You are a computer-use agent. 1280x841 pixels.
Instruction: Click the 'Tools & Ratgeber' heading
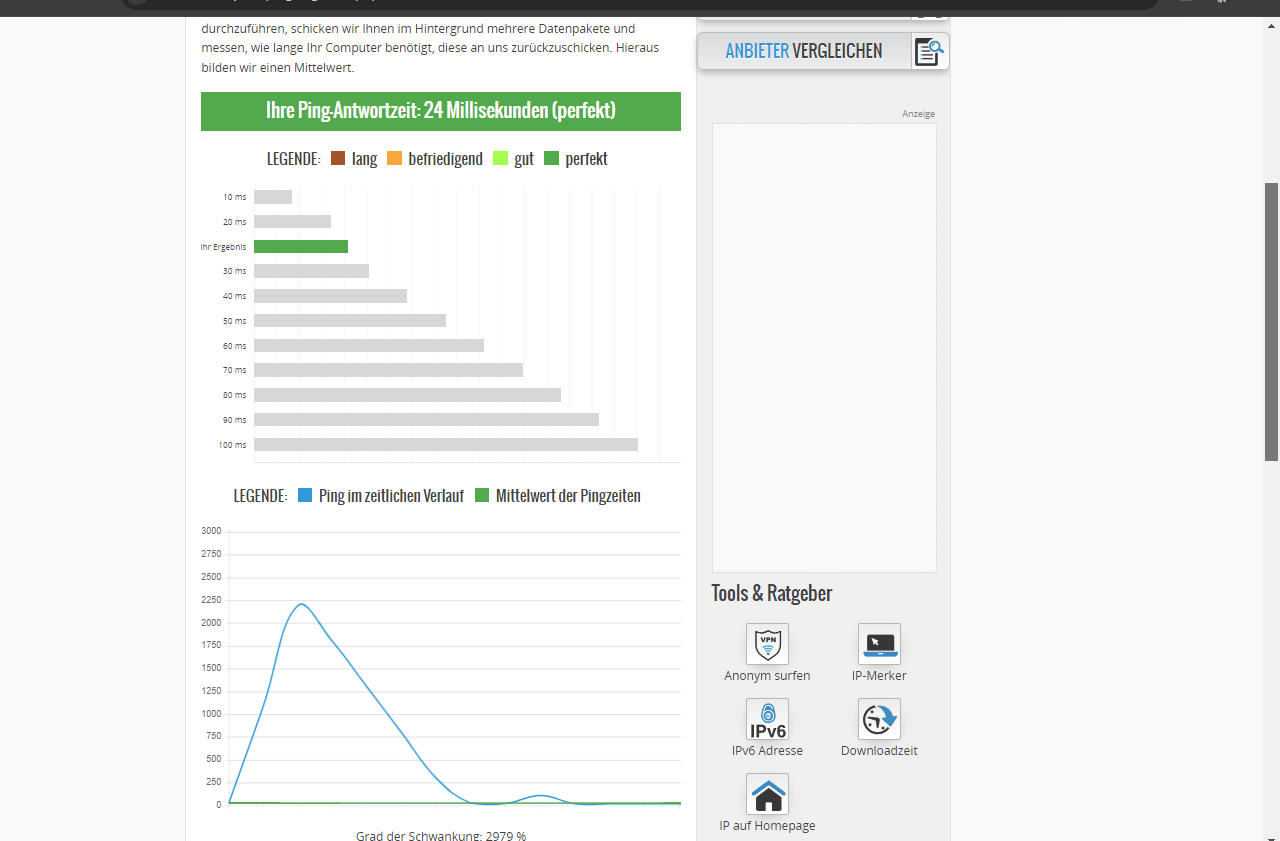pyautogui.click(x=772, y=593)
